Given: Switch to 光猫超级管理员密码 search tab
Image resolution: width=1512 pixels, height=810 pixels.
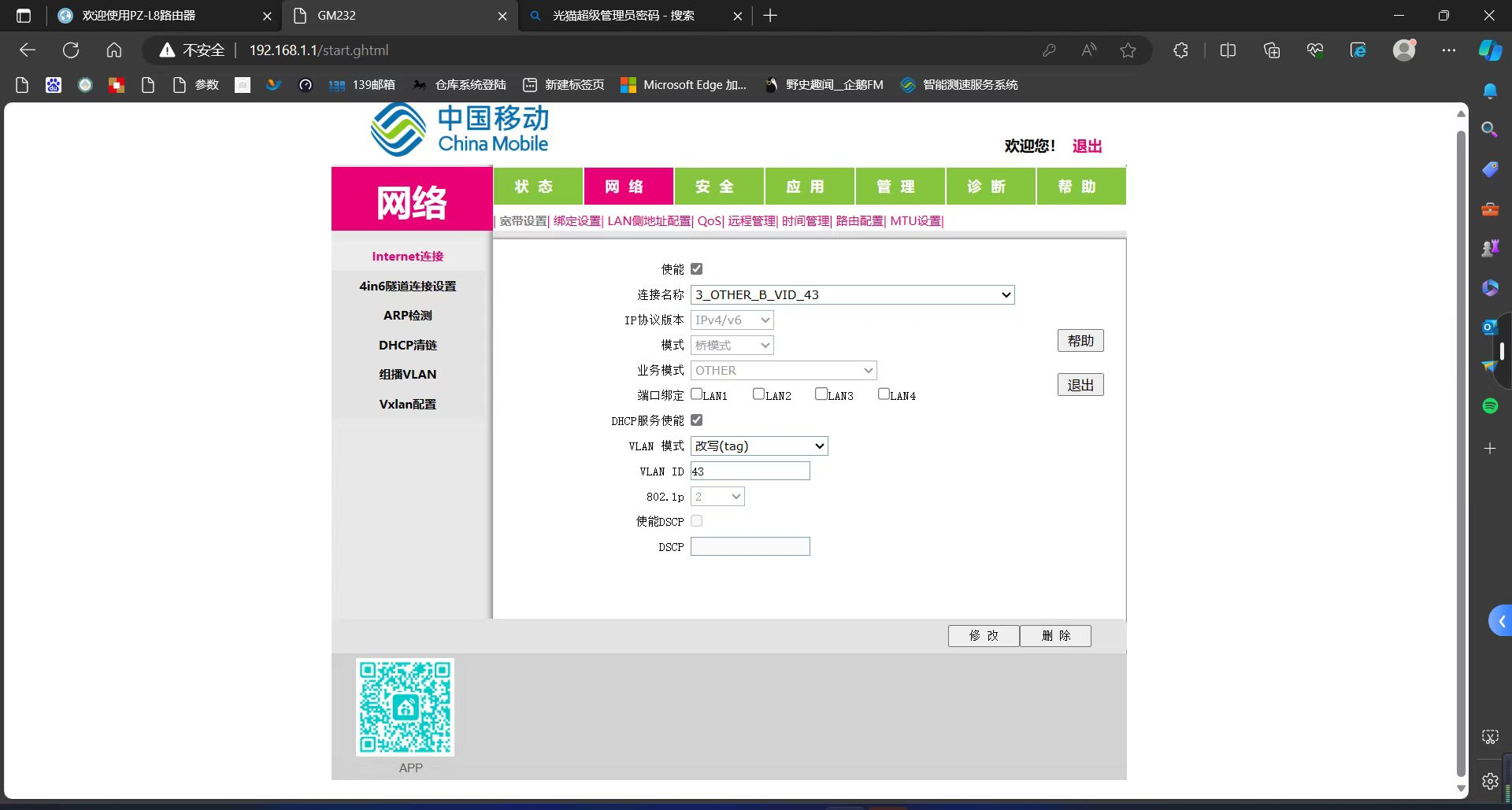Looking at the screenshot, I should coord(636,16).
